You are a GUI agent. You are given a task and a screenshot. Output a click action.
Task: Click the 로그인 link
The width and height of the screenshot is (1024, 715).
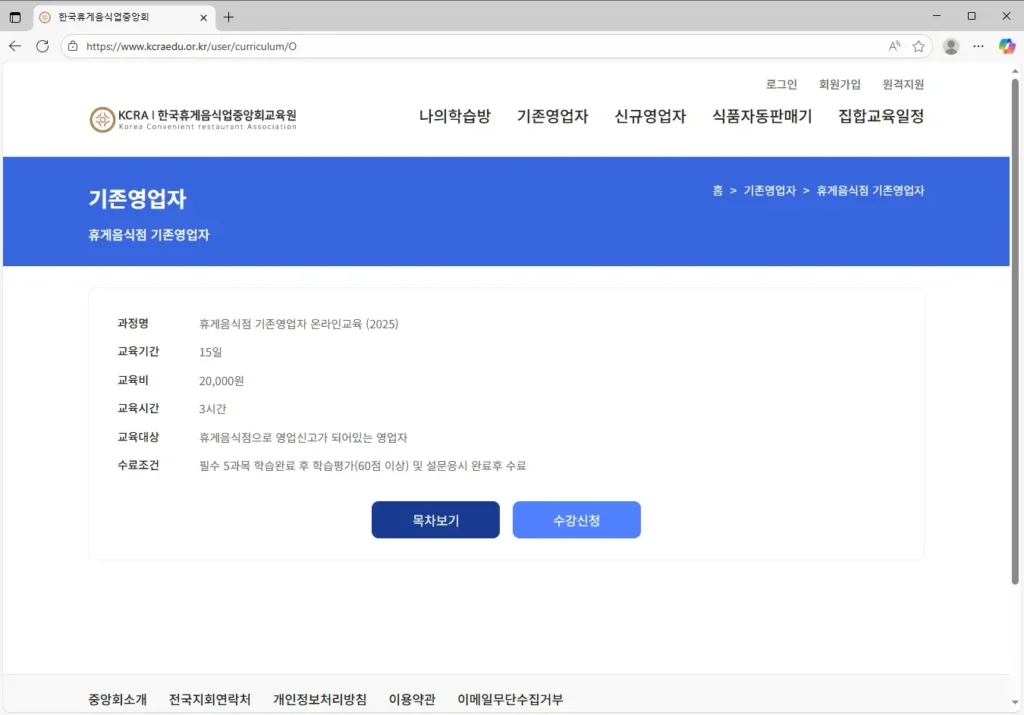pos(780,84)
